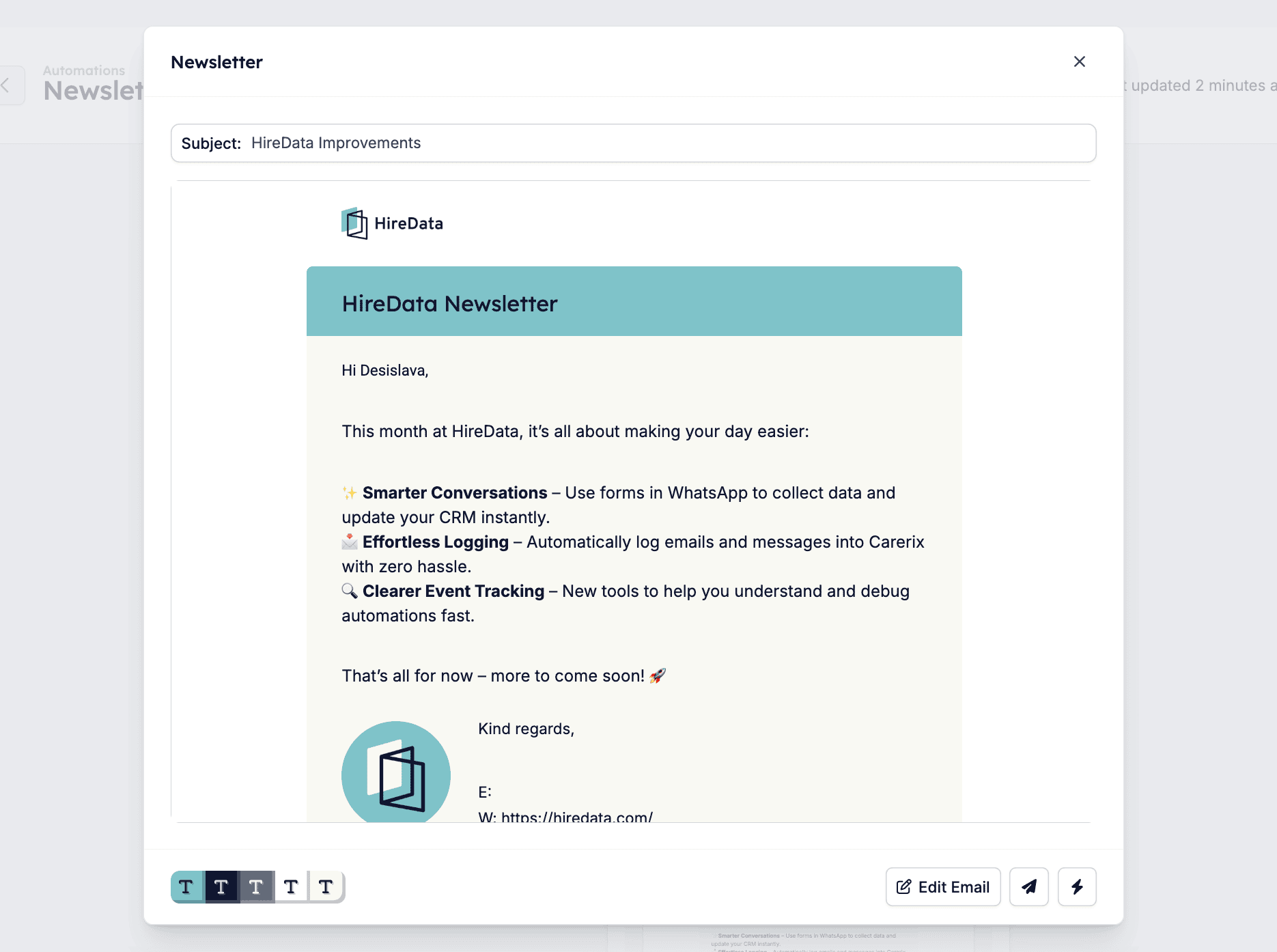The height and width of the screenshot is (952, 1277).
Task: Select the first white T theme swatch
Action: coord(291,886)
